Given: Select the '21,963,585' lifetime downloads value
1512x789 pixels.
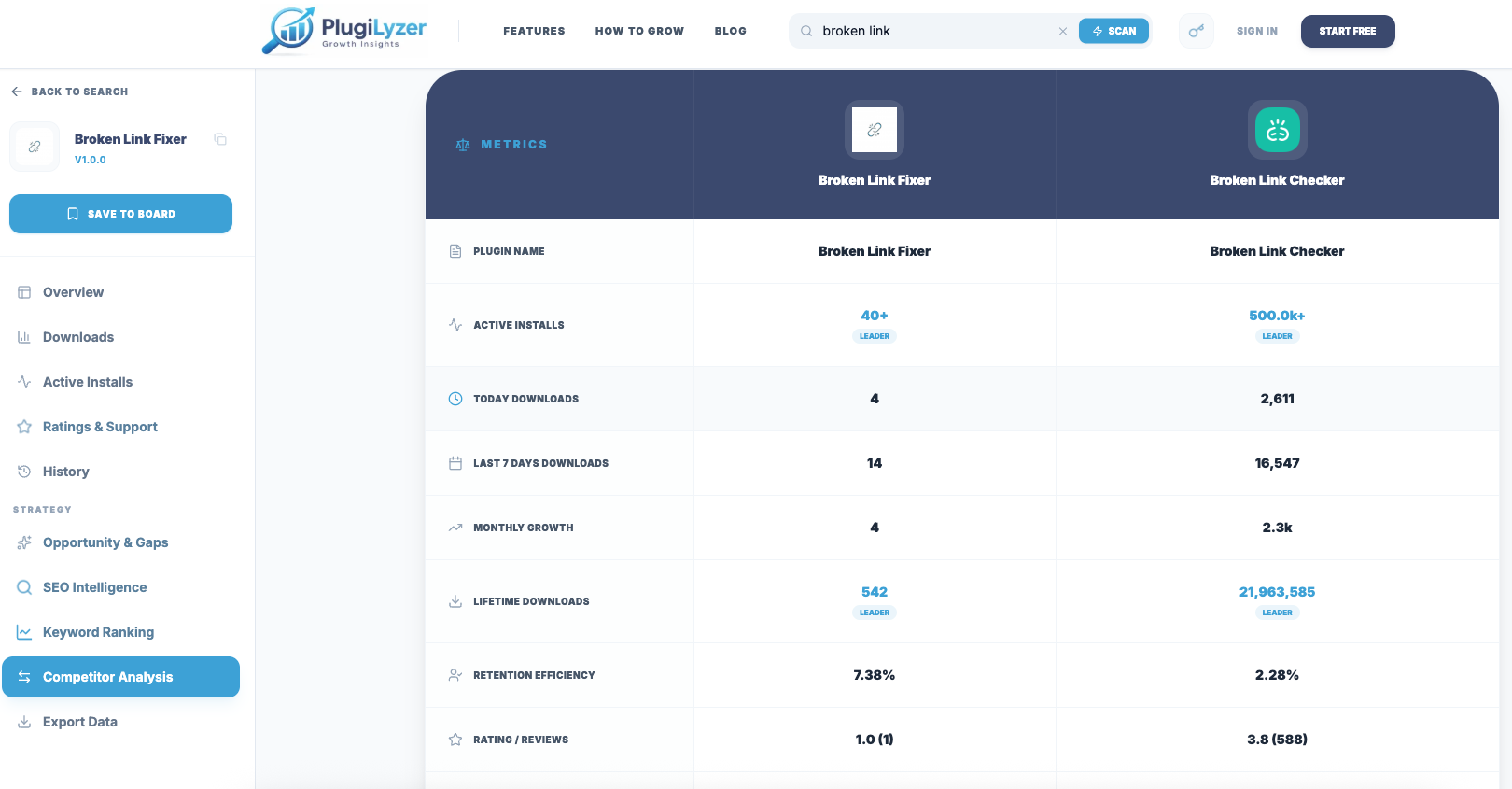Looking at the screenshot, I should pyautogui.click(x=1277, y=592).
